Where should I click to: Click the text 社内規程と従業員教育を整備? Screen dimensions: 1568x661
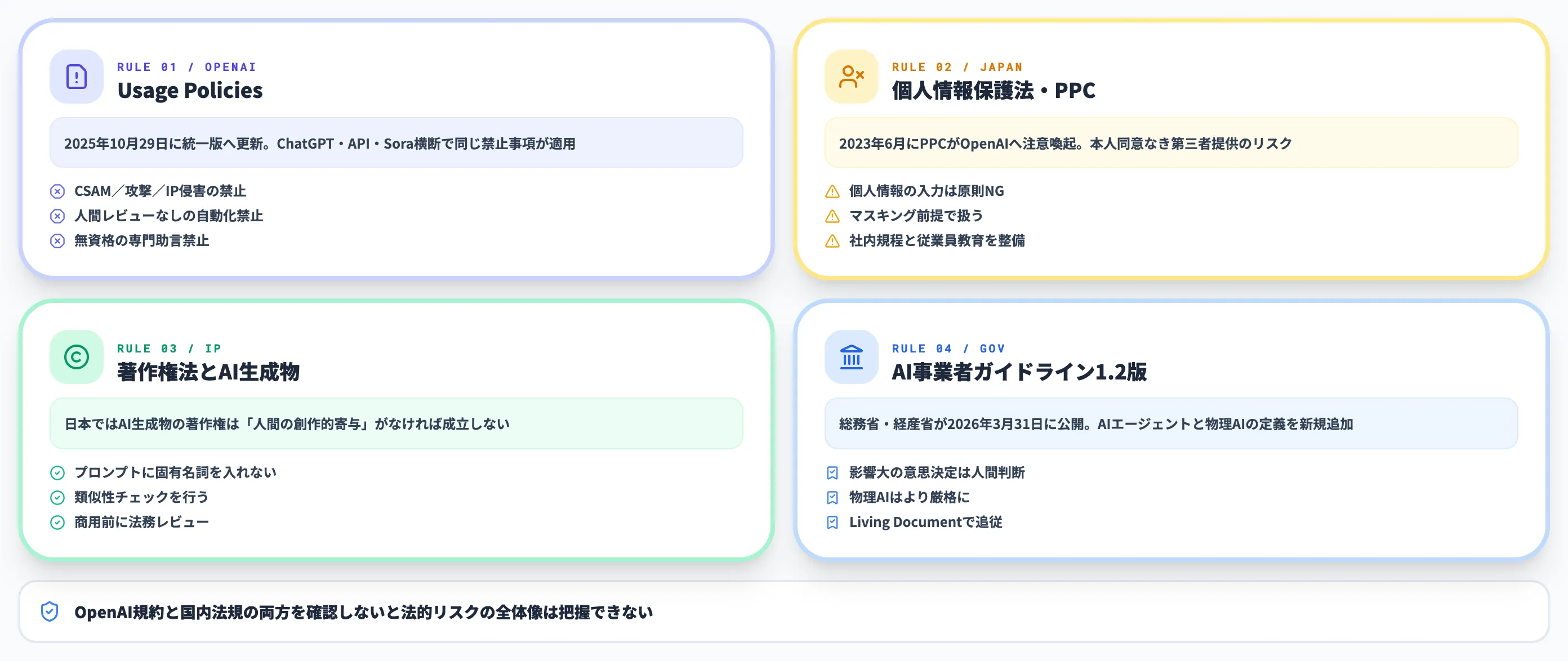pos(937,240)
